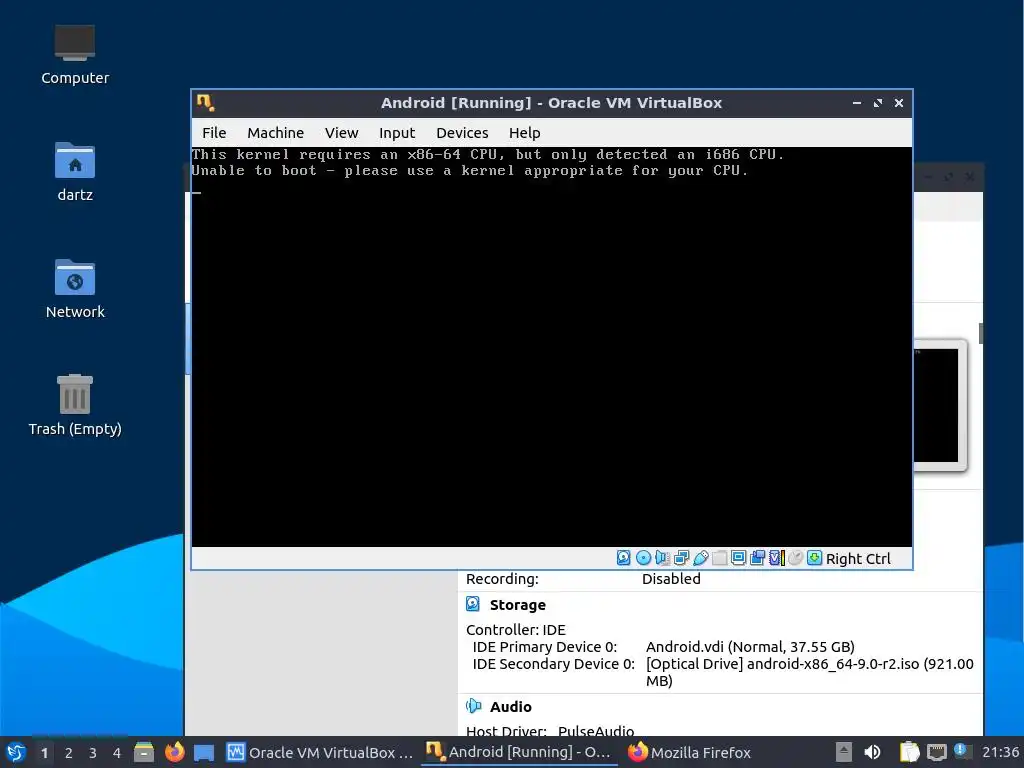1024x768 pixels.
Task: Launch Firefox from taskbar quick launch icon
Action: tap(174, 752)
